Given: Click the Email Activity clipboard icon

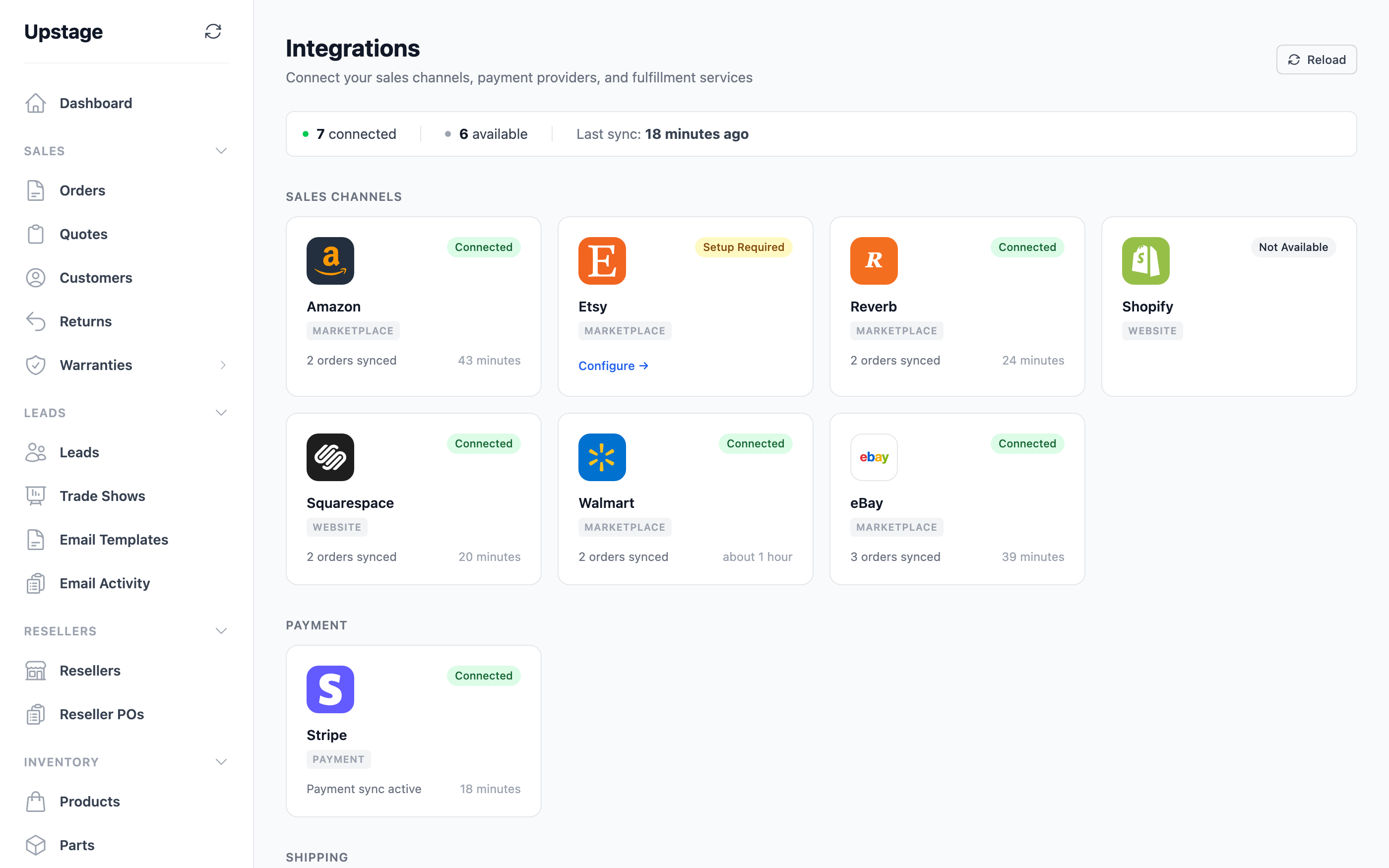Looking at the screenshot, I should click(36, 583).
